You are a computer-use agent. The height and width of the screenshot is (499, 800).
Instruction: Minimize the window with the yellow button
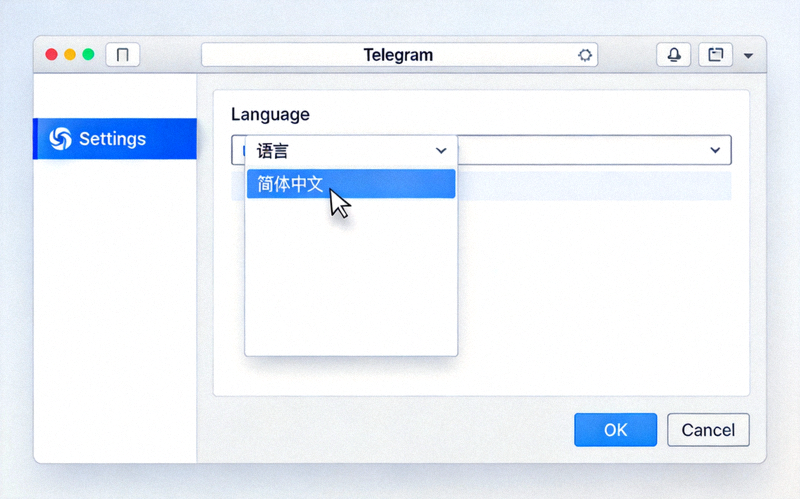[x=70, y=55]
